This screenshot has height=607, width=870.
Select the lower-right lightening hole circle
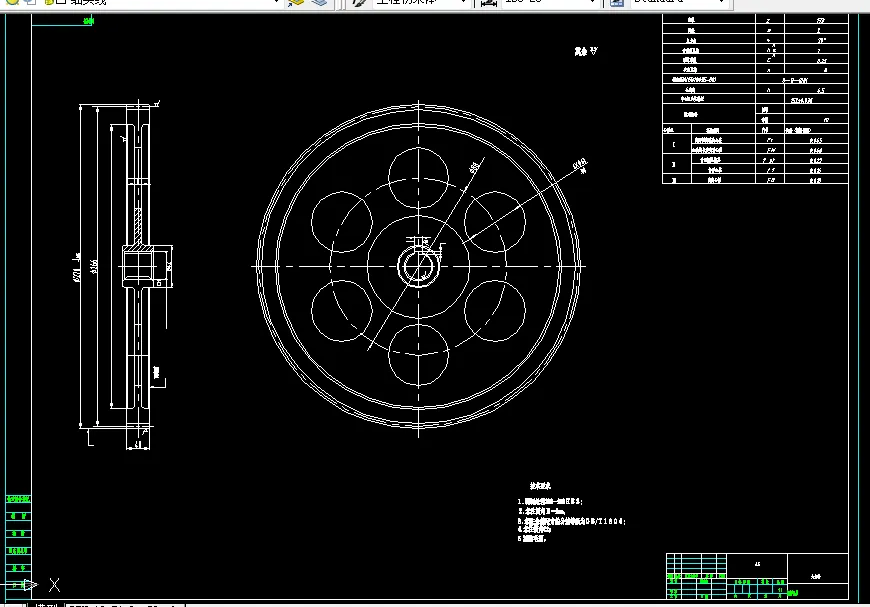point(495,311)
